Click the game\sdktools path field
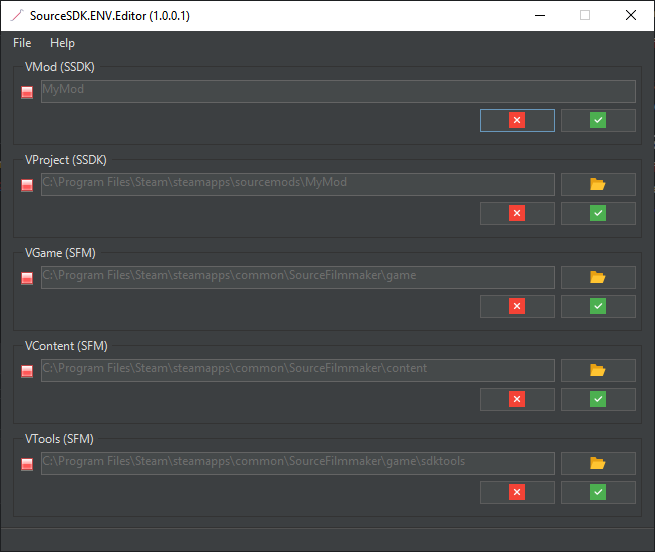The image size is (655, 552). [x=298, y=463]
